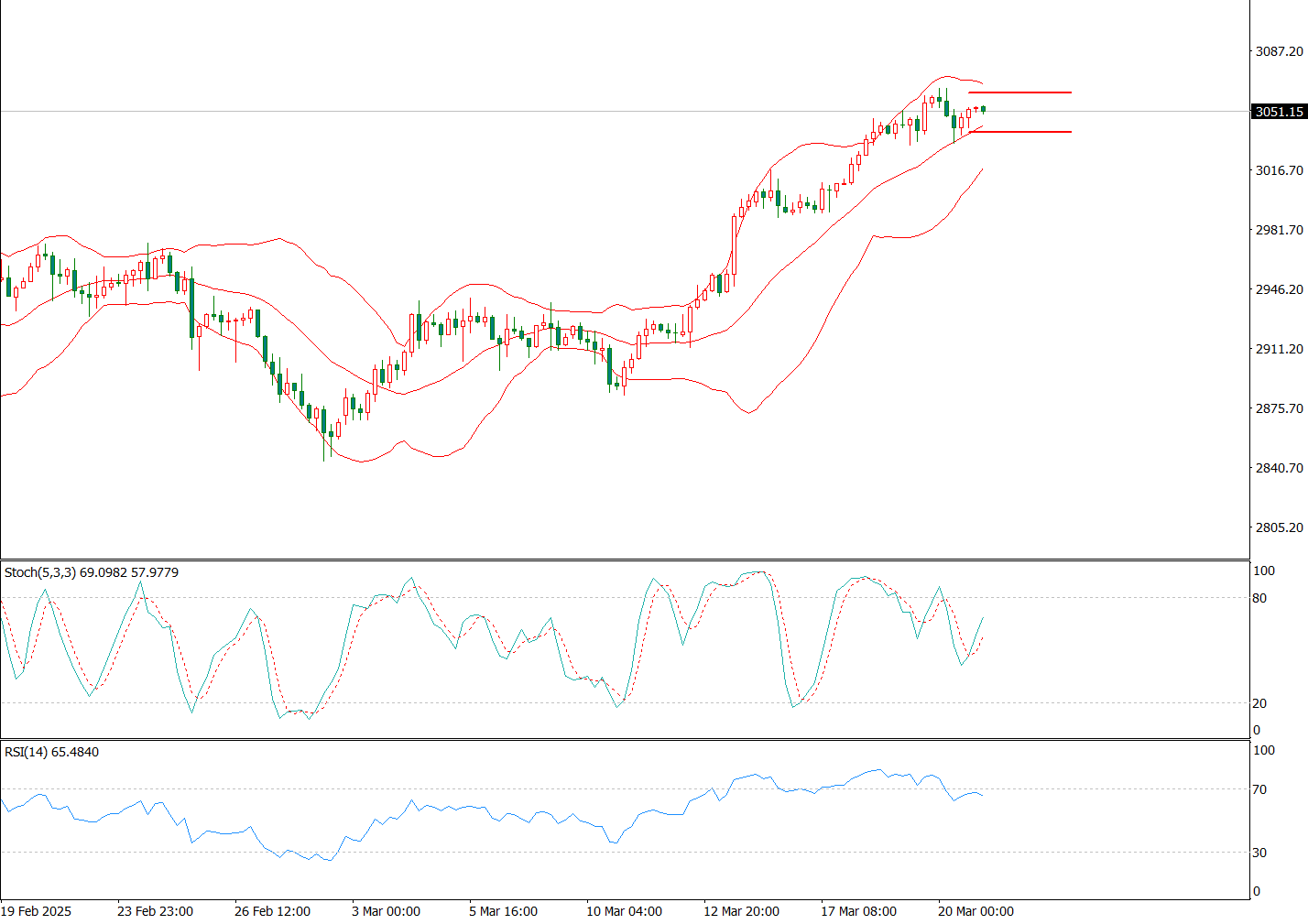Click the 20 Mar 00:00 time label

pyautogui.click(x=976, y=911)
